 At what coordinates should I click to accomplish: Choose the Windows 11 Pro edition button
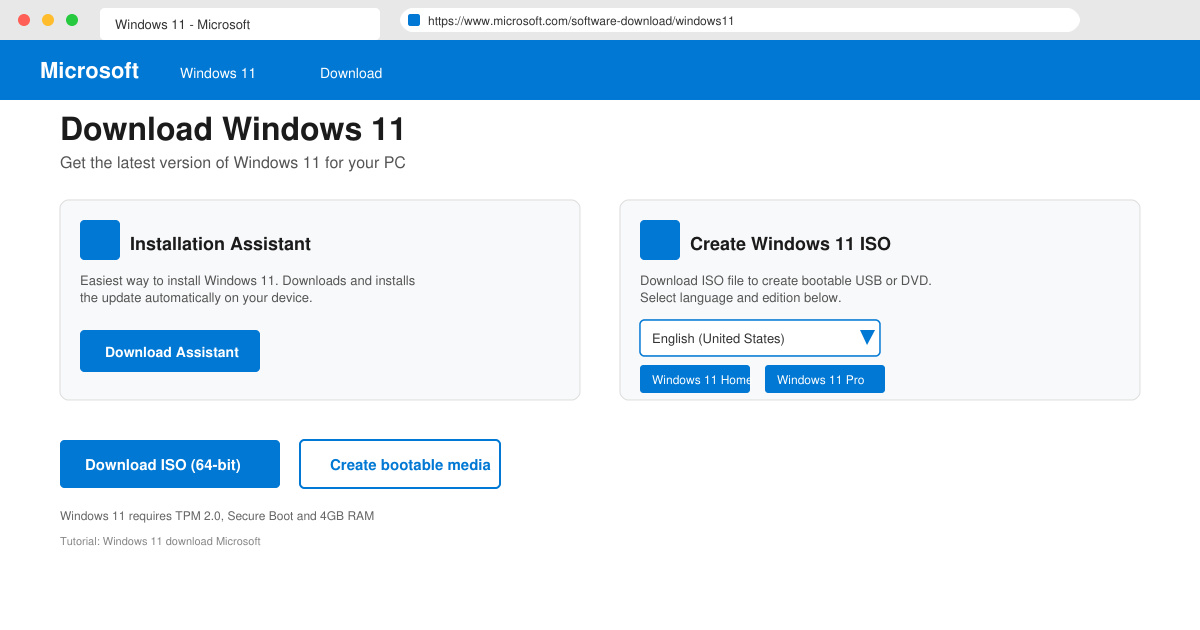click(825, 379)
